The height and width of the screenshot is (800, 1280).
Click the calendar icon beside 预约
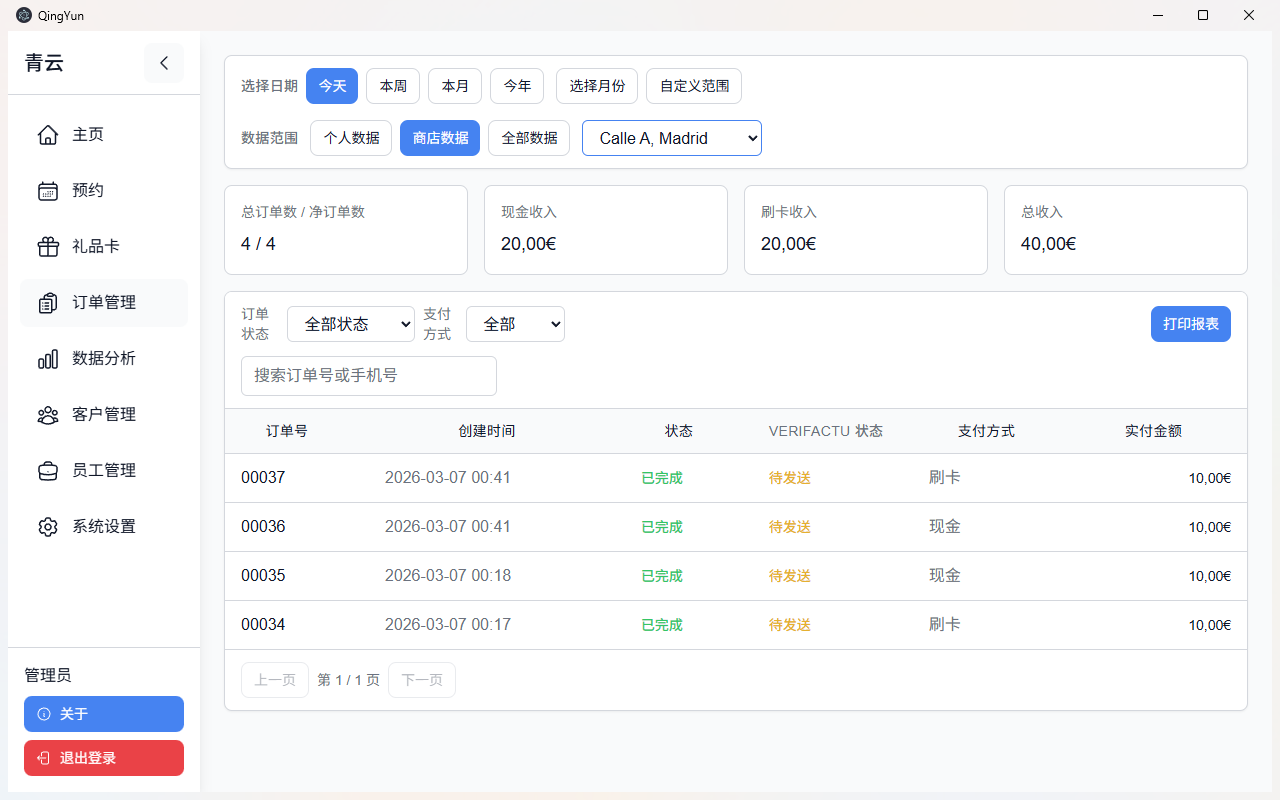(x=48, y=191)
